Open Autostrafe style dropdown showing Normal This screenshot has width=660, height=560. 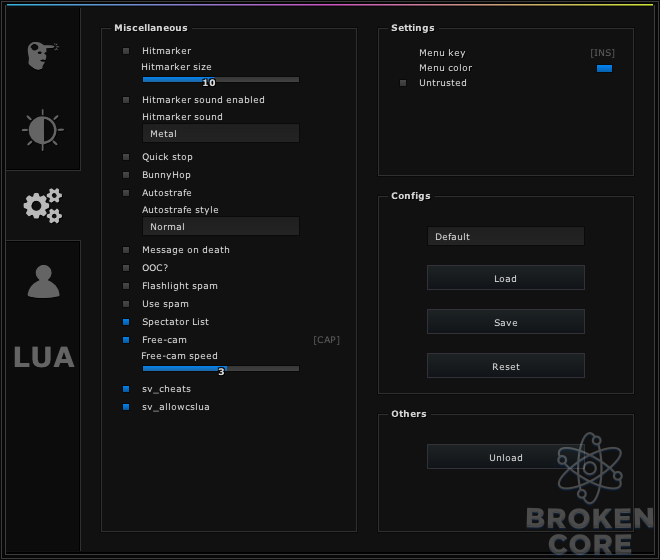[x=221, y=227]
